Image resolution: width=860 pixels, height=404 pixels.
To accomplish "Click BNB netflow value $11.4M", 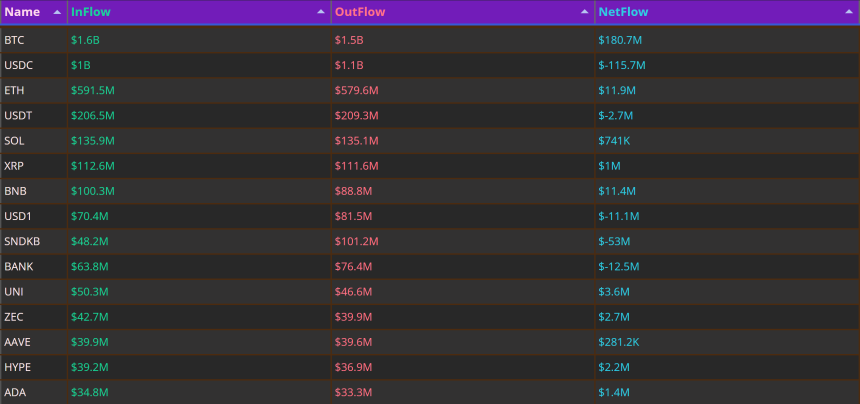I will [618, 191].
